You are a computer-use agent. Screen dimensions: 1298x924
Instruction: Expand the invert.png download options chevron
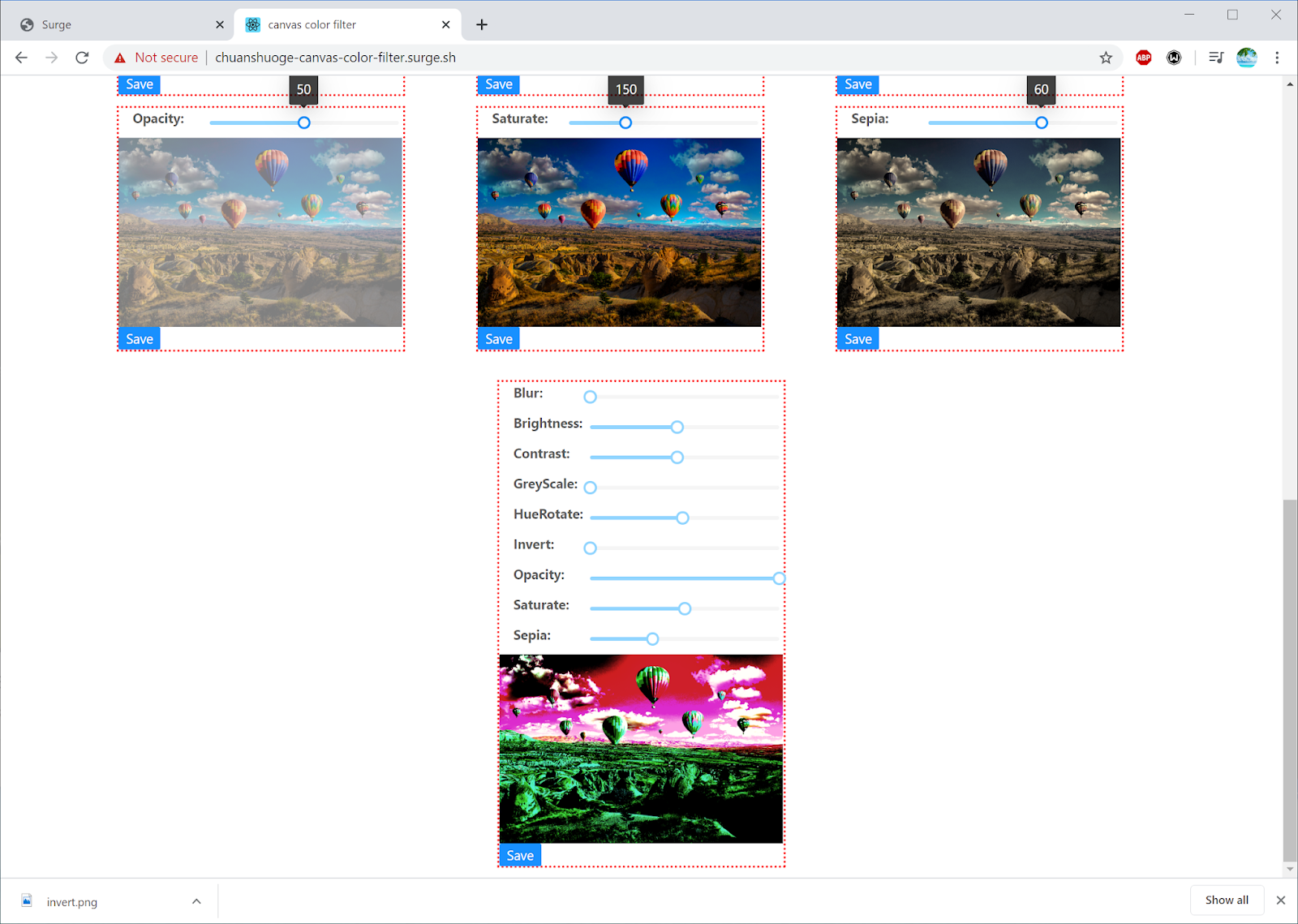tap(196, 900)
